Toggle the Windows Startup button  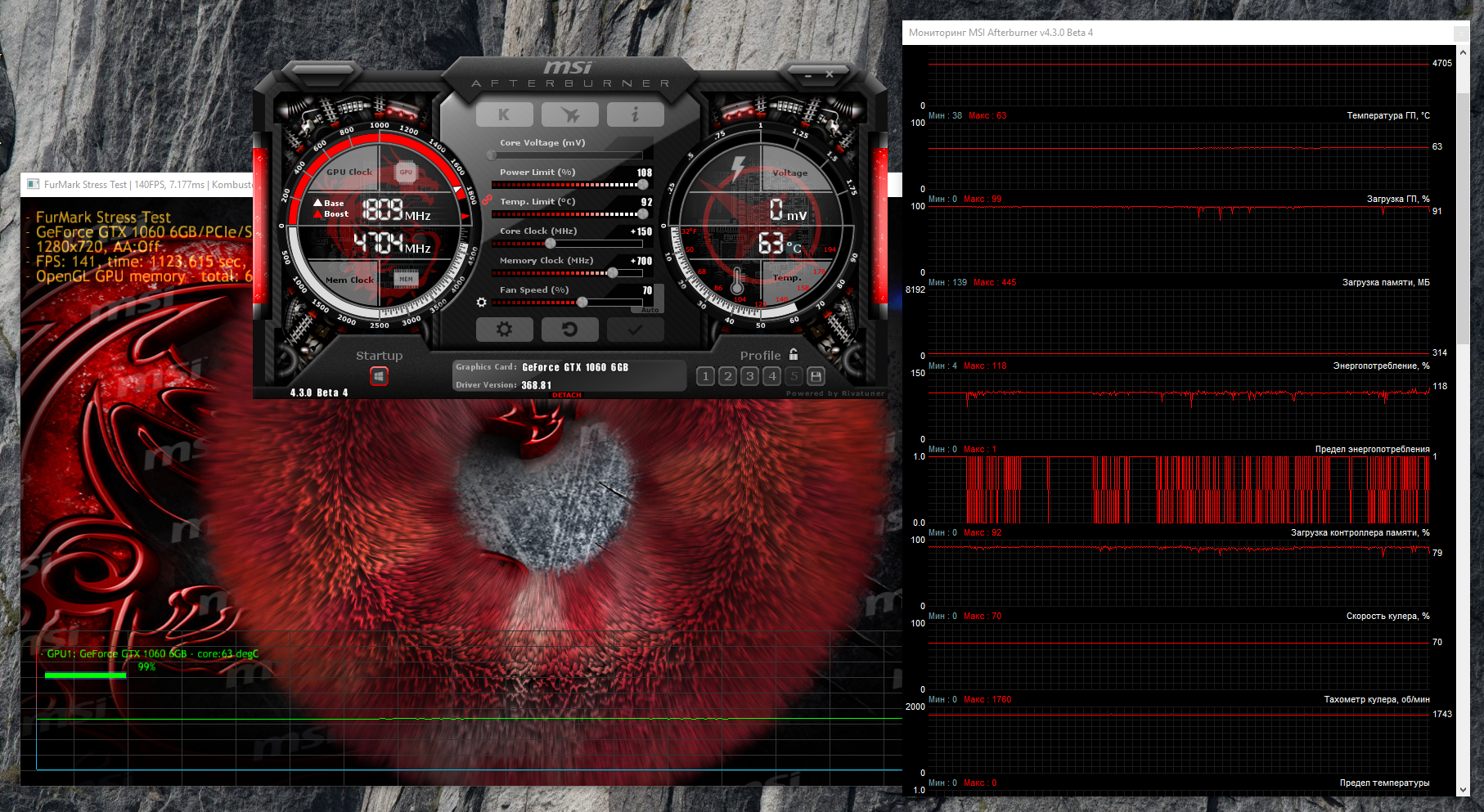pos(379,376)
